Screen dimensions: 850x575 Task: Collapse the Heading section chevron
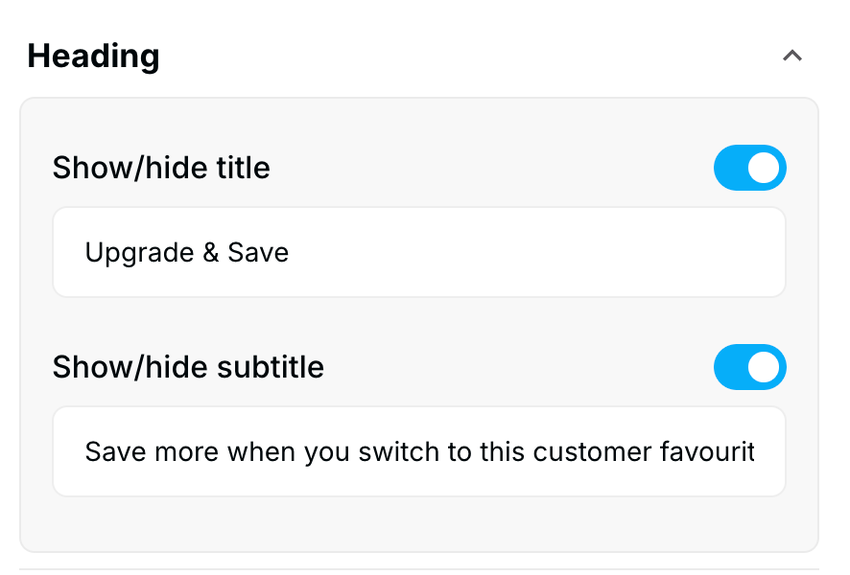[x=792, y=56]
